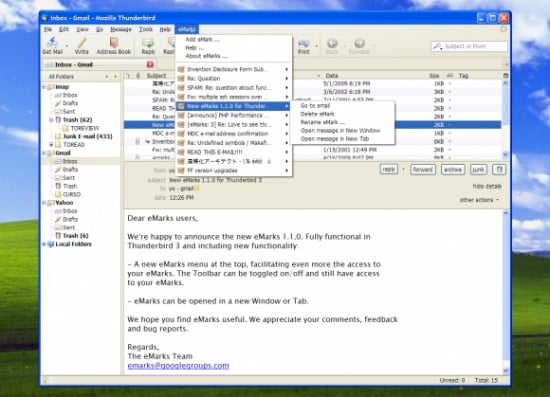The image size is (550, 397).
Task: Click the 'hide details' link
Action: [487, 186]
